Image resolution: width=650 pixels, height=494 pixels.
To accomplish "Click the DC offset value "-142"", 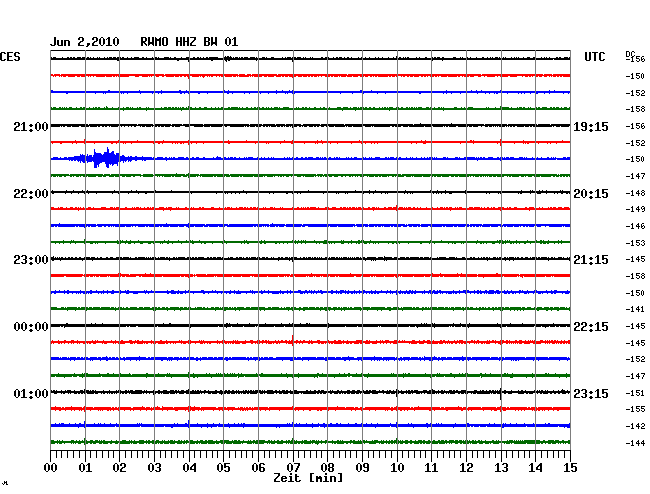I will [635, 426].
